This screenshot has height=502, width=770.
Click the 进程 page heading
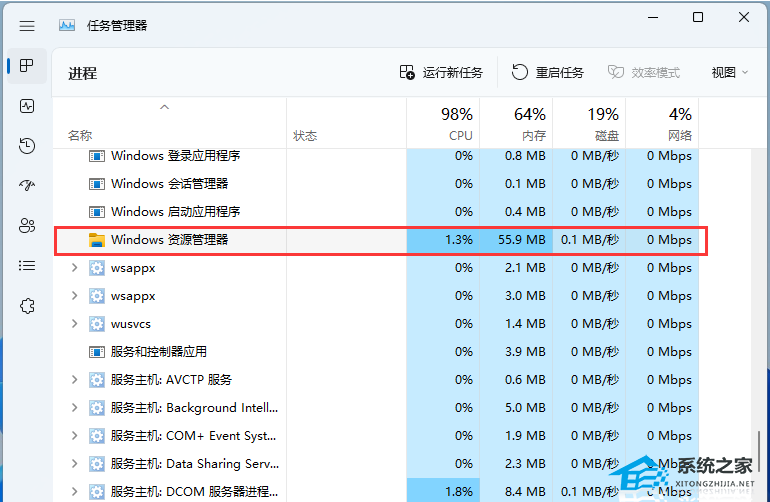82,74
